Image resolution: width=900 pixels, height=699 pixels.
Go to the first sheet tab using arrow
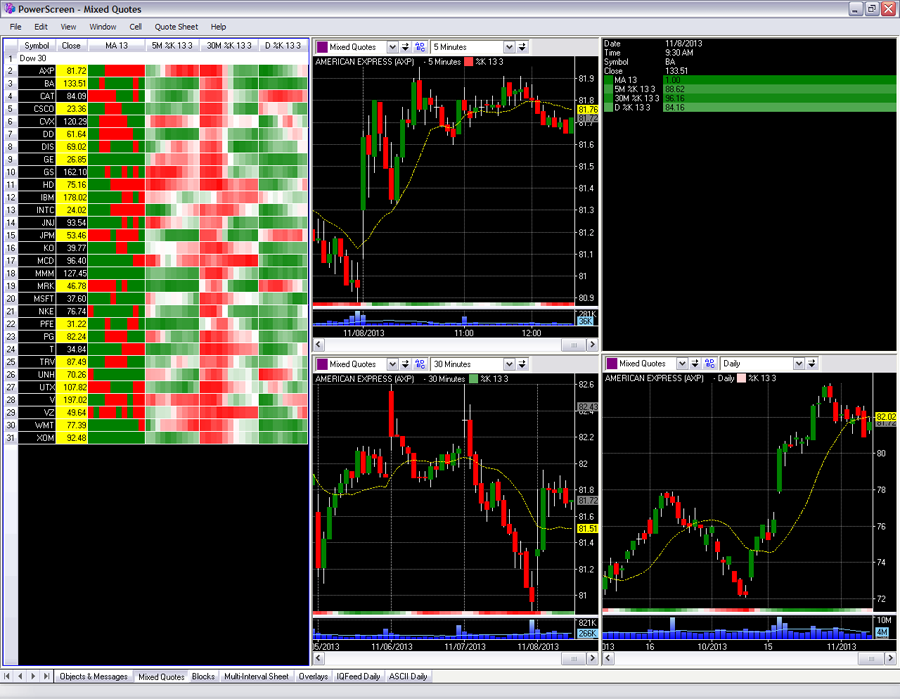coord(7,677)
